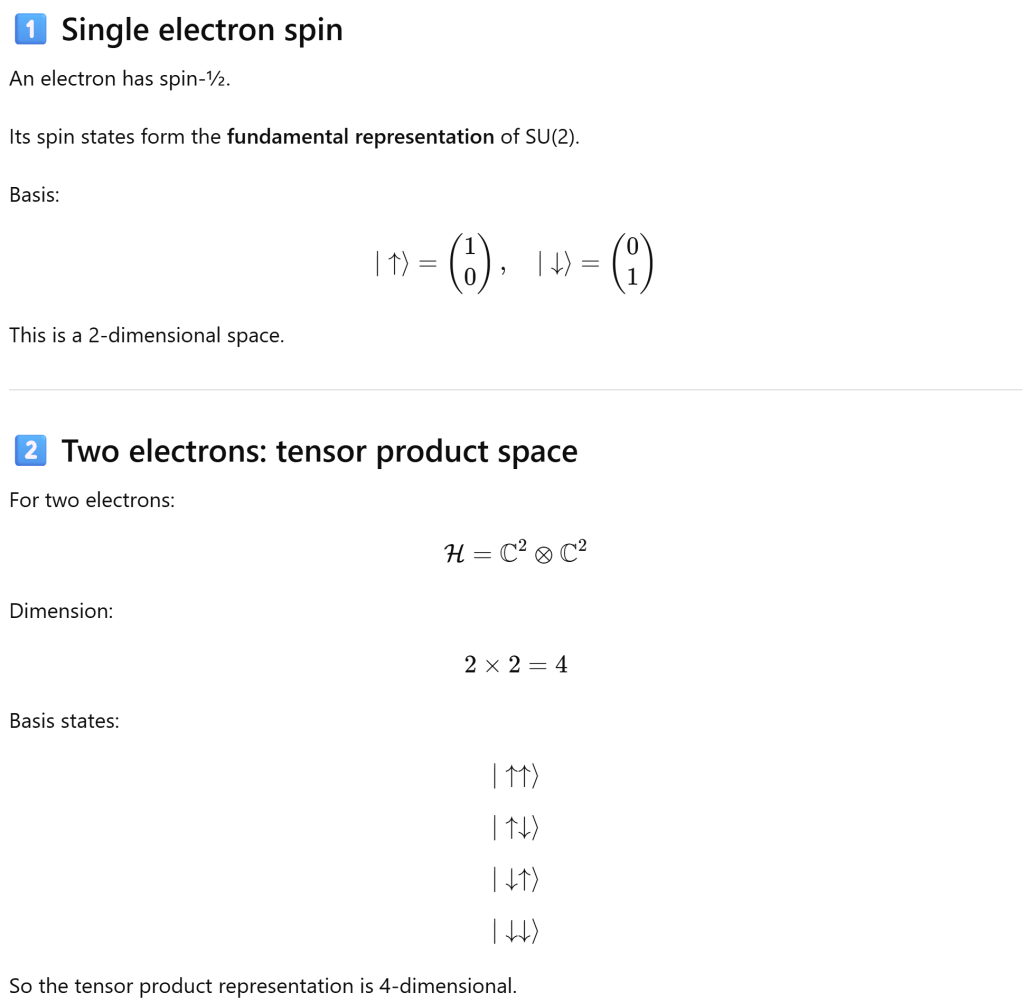Screen dimensions: 1023x1002
Task: Click the down-down ket basis state
Action: 516,932
